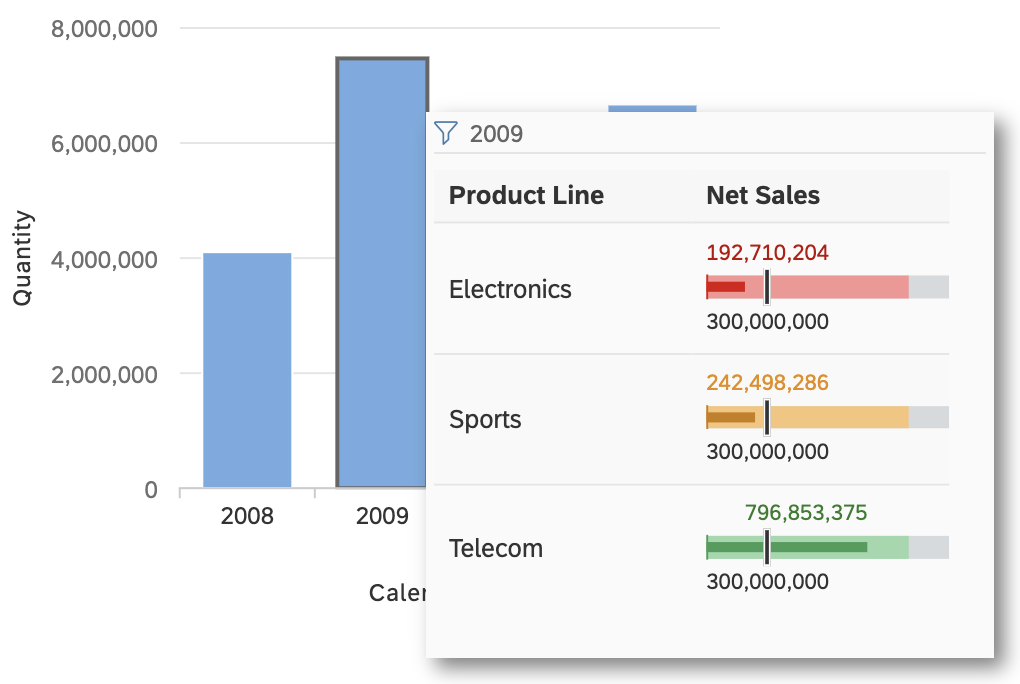
Task: Click the Quantity axis title
Action: [22, 258]
